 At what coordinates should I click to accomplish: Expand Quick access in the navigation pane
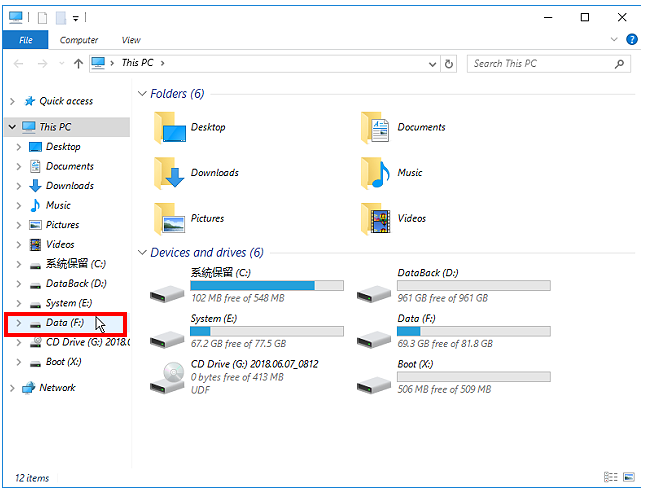tap(12, 101)
